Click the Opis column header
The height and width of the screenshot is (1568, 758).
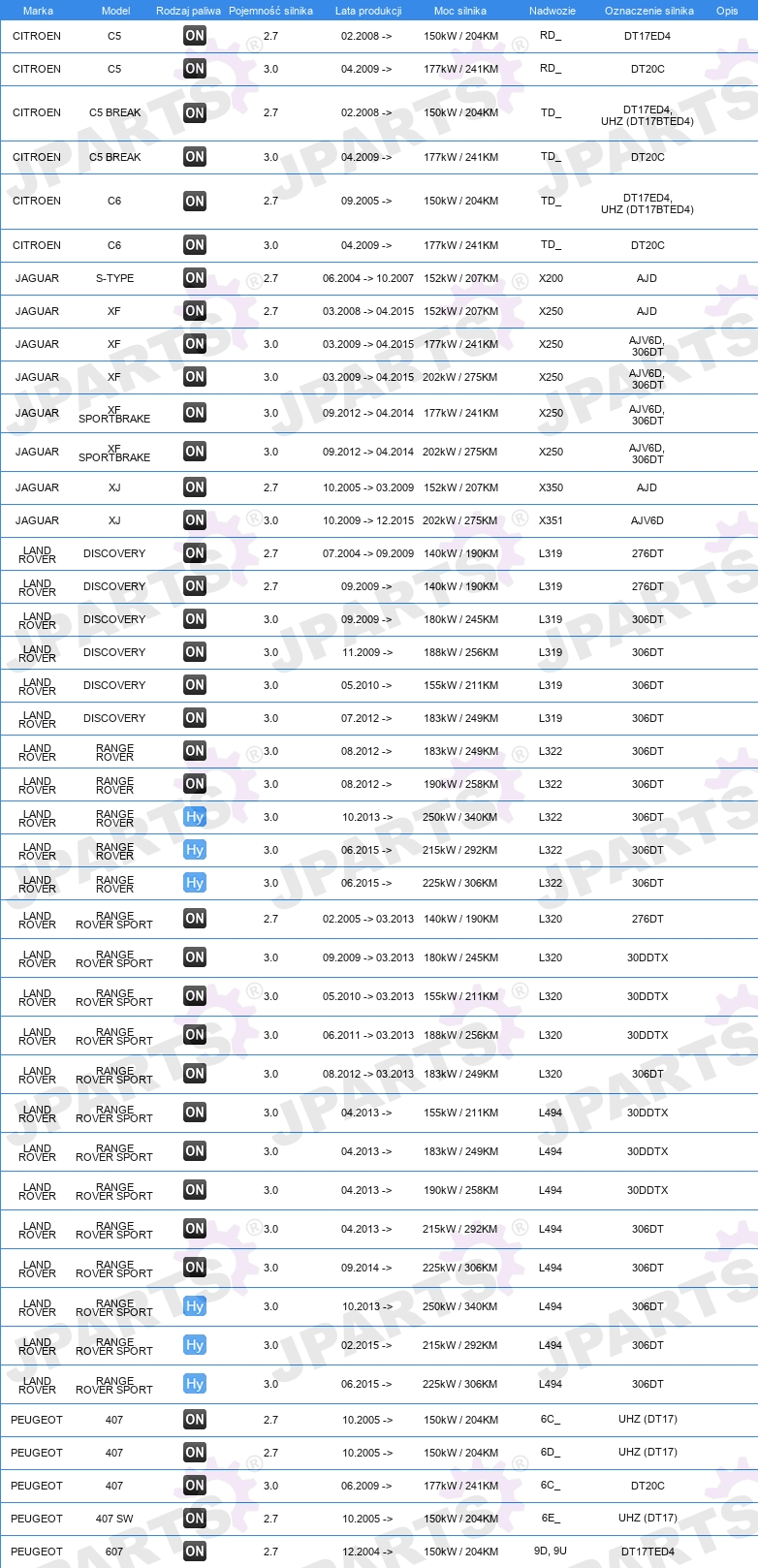pyautogui.click(x=727, y=11)
